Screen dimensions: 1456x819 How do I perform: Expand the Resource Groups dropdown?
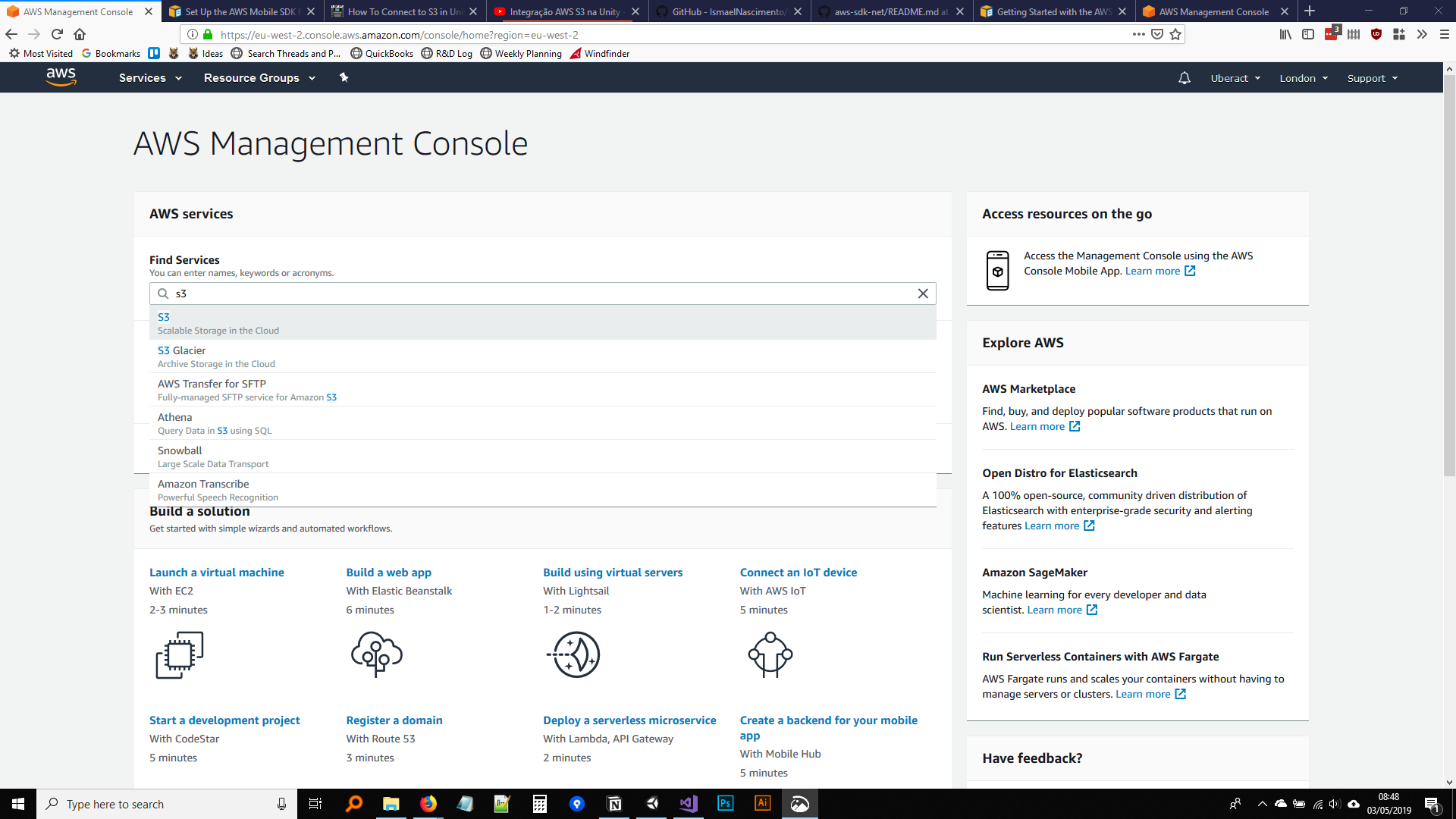259,78
